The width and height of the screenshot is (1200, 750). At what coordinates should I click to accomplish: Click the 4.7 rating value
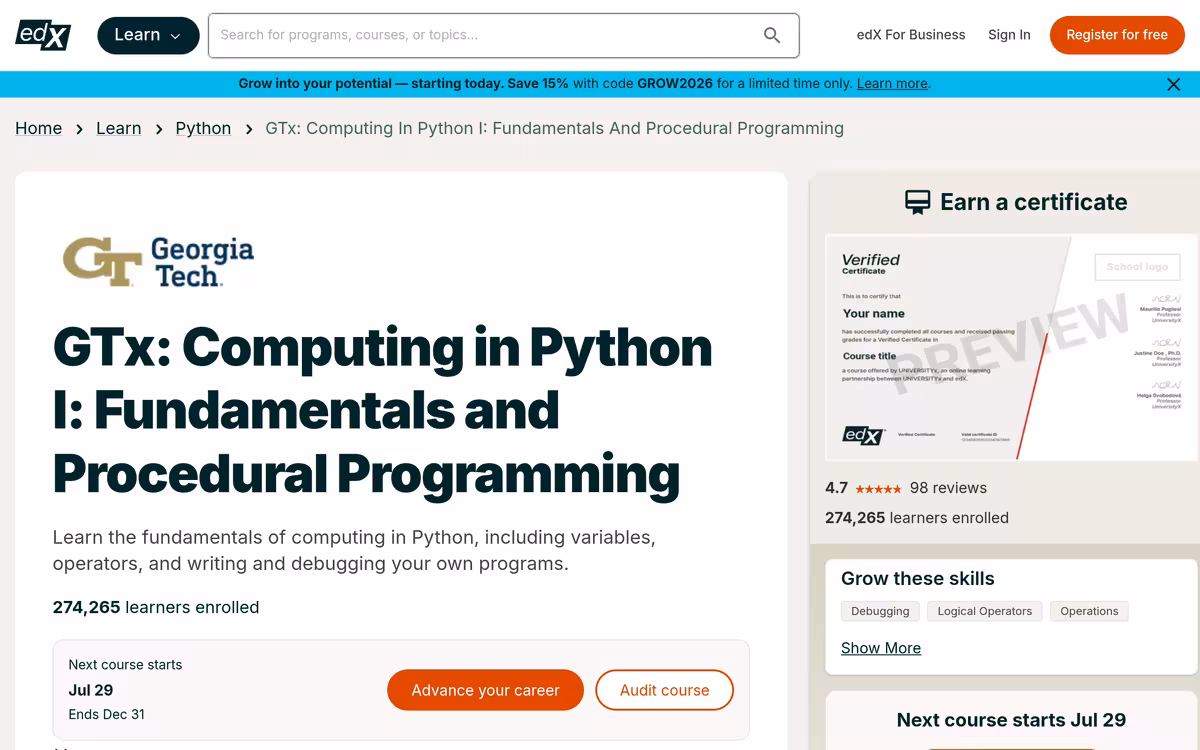(836, 488)
